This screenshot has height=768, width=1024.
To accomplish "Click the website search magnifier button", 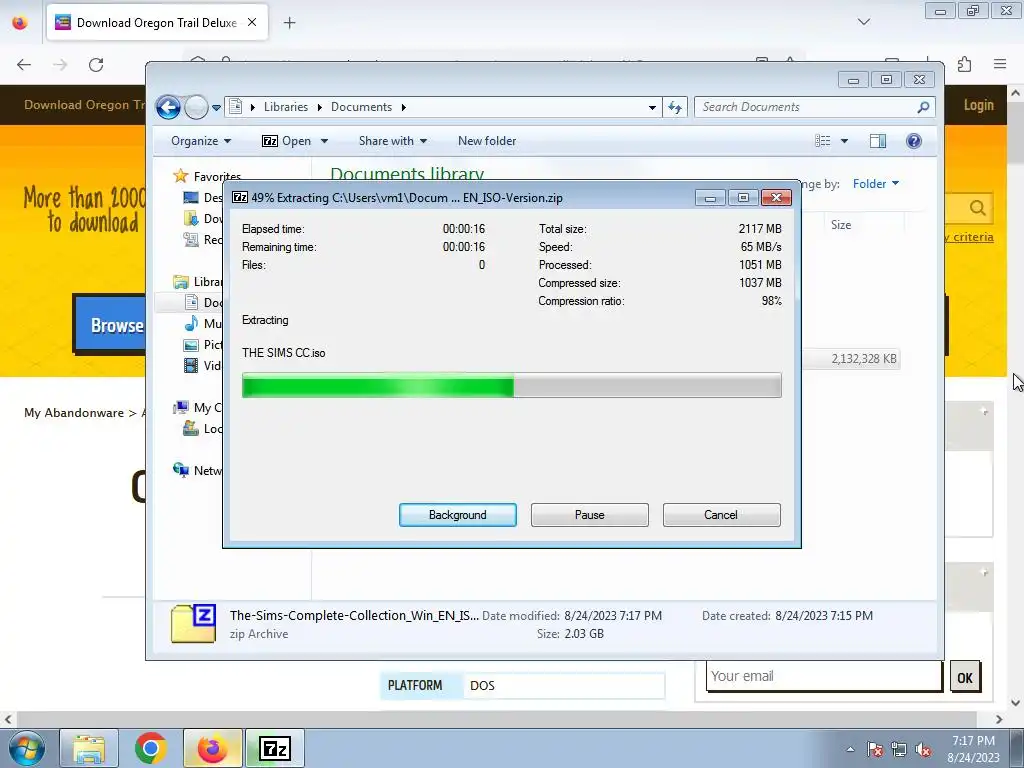I will pyautogui.click(x=977, y=208).
